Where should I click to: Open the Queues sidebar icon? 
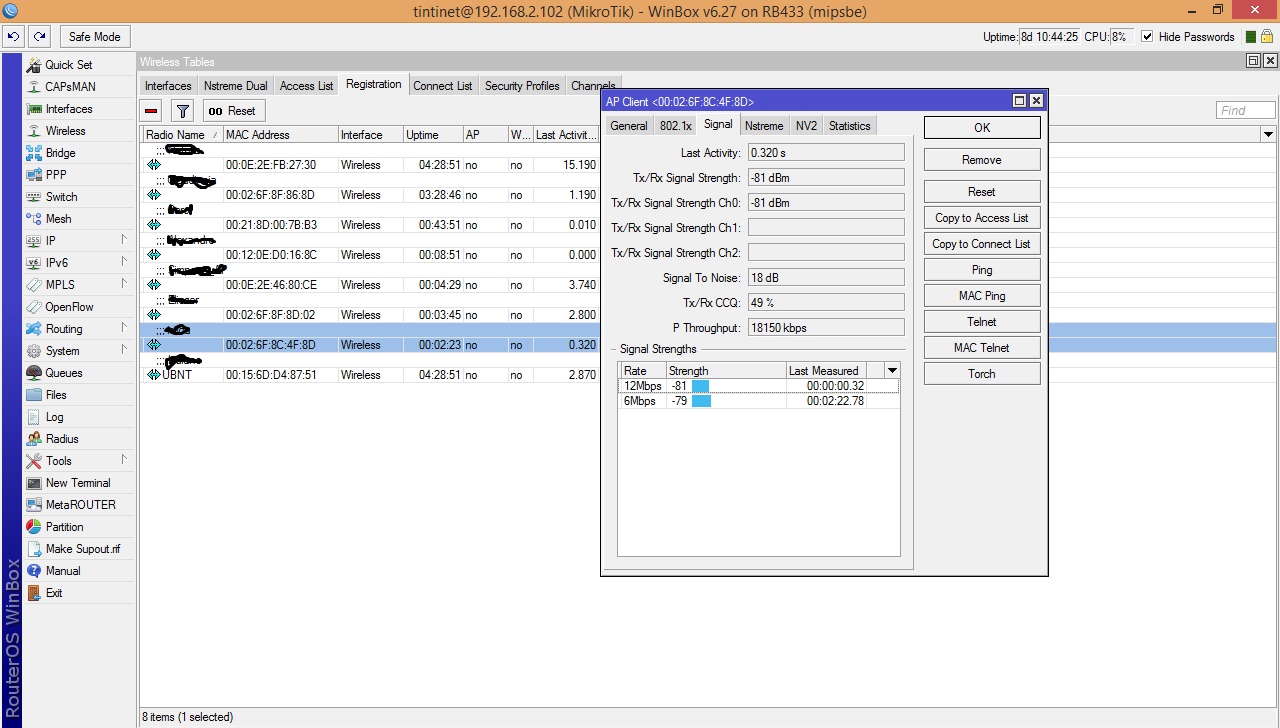pos(34,373)
